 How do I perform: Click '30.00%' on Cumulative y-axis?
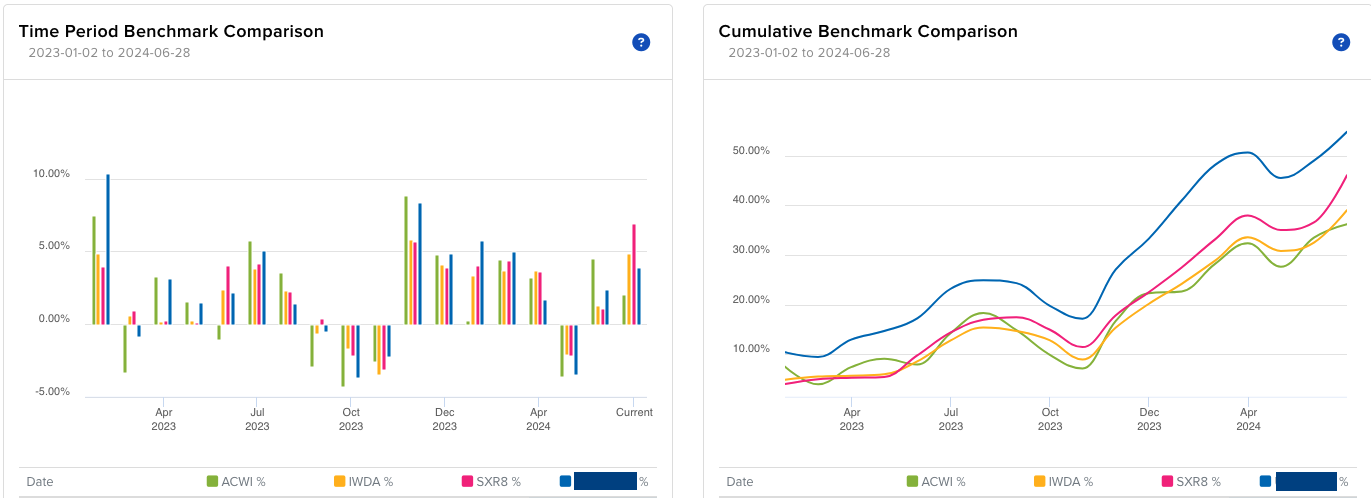pyautogui.click(x=751, y=250)
